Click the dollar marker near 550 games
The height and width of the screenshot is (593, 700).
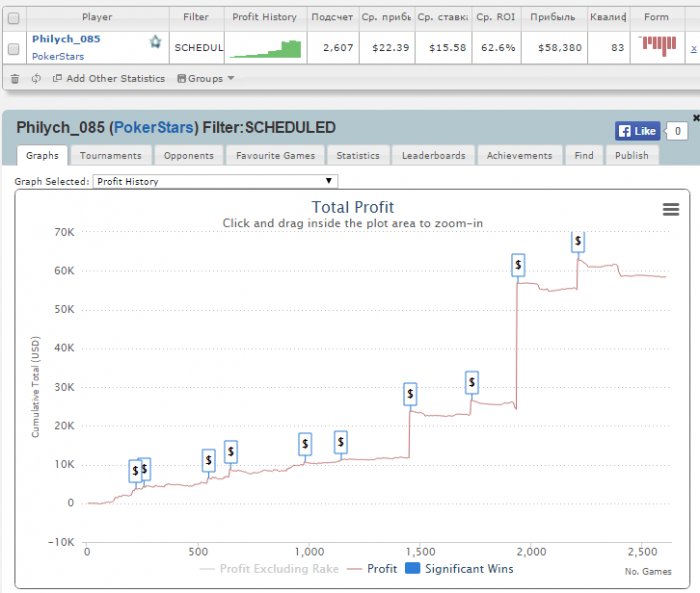[x=208, y=460]
